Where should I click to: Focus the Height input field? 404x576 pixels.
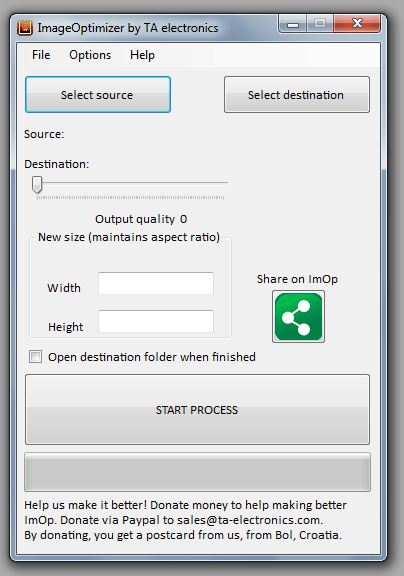pyautogui.click(x=156, y=321)
